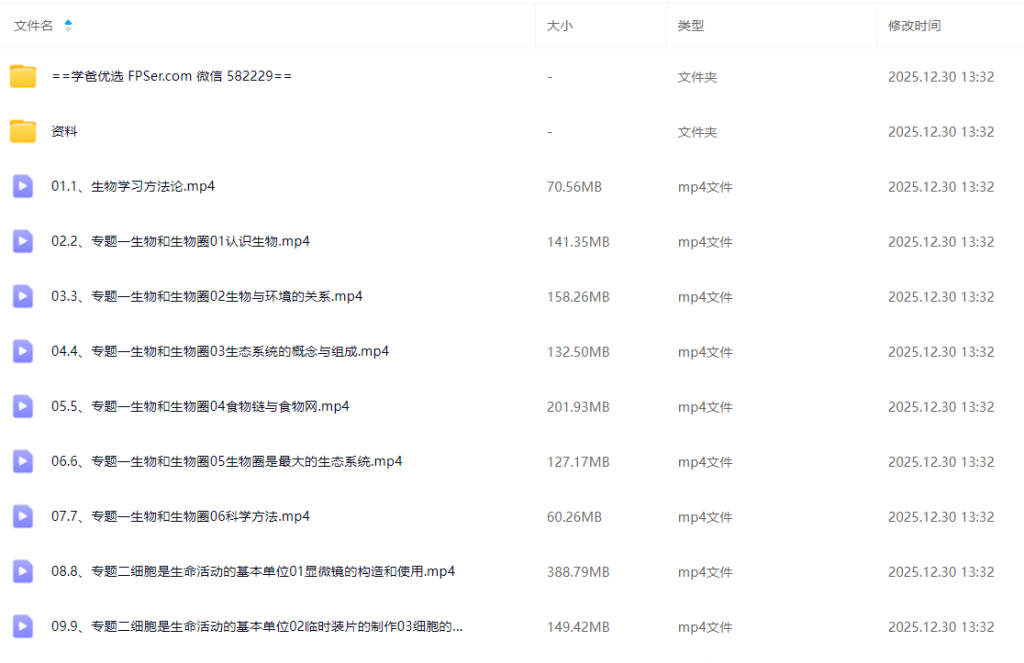Click video icon of 07.7 科学方法 file
Image resolution: width=1024 pixels, height=663 pixels.
pyautogui.click(x=23, y=516)
